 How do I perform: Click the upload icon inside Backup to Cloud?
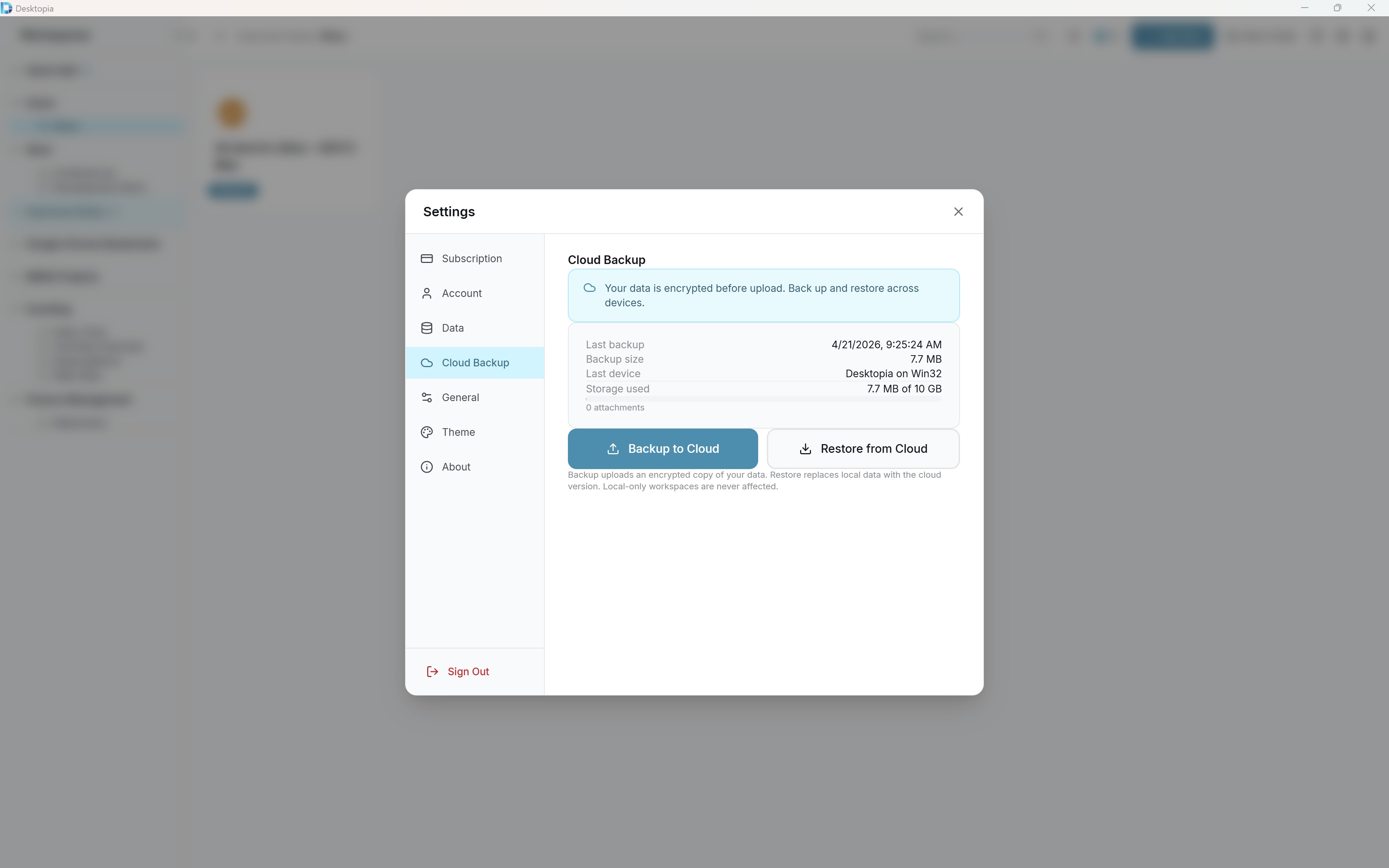pyautogui.click(x=613, y=448)
